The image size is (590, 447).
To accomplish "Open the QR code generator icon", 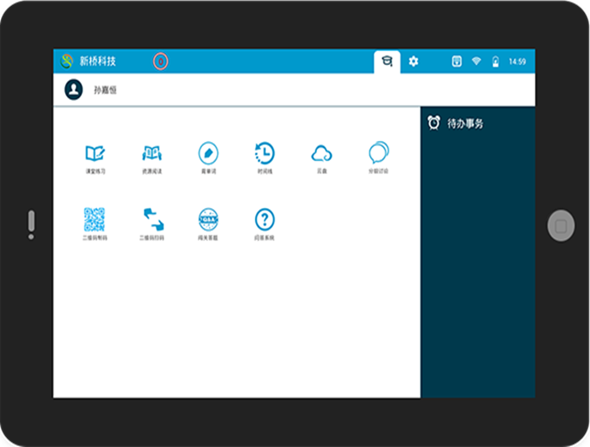I will [x=94, y=219].
